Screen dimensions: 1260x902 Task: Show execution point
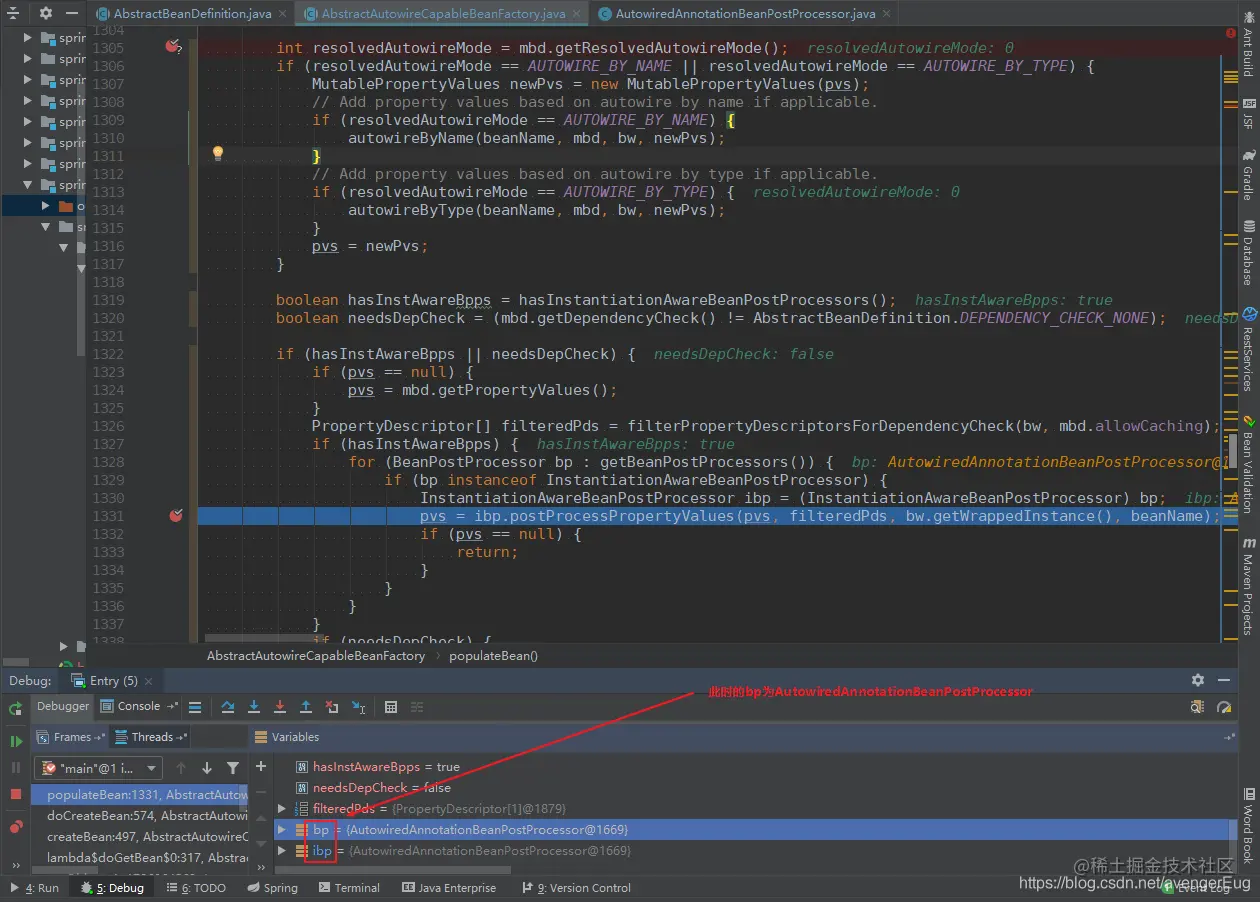[195, 707]
